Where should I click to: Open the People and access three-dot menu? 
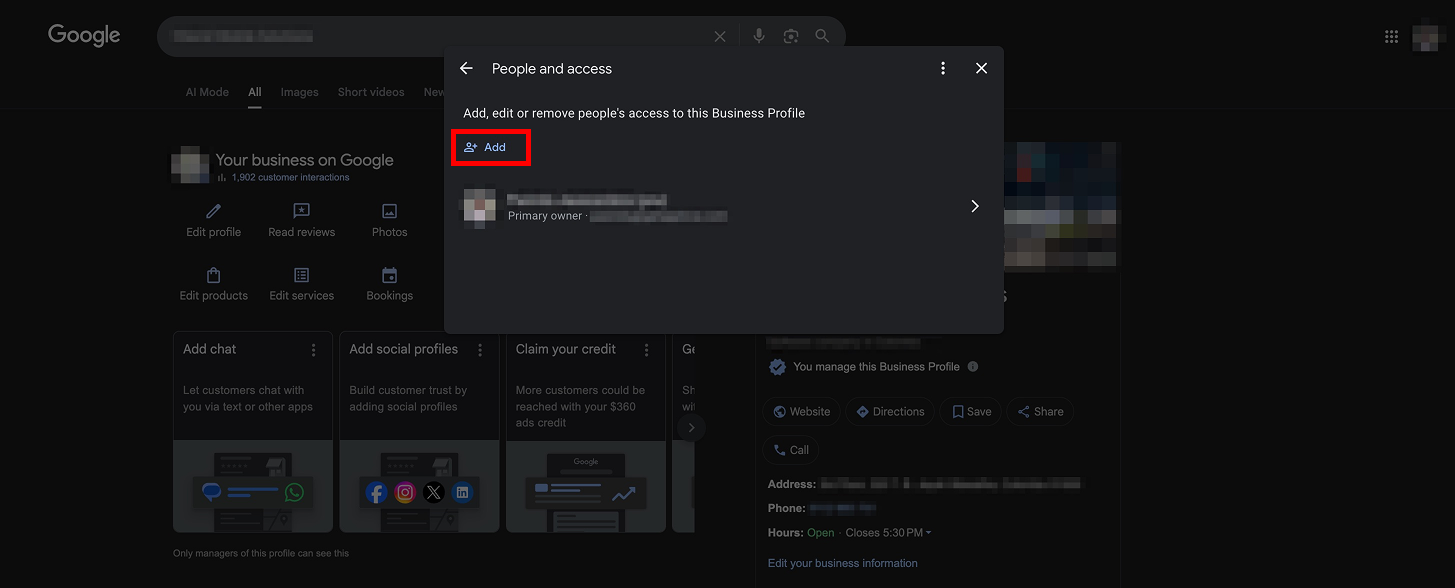tap(942, 68)
